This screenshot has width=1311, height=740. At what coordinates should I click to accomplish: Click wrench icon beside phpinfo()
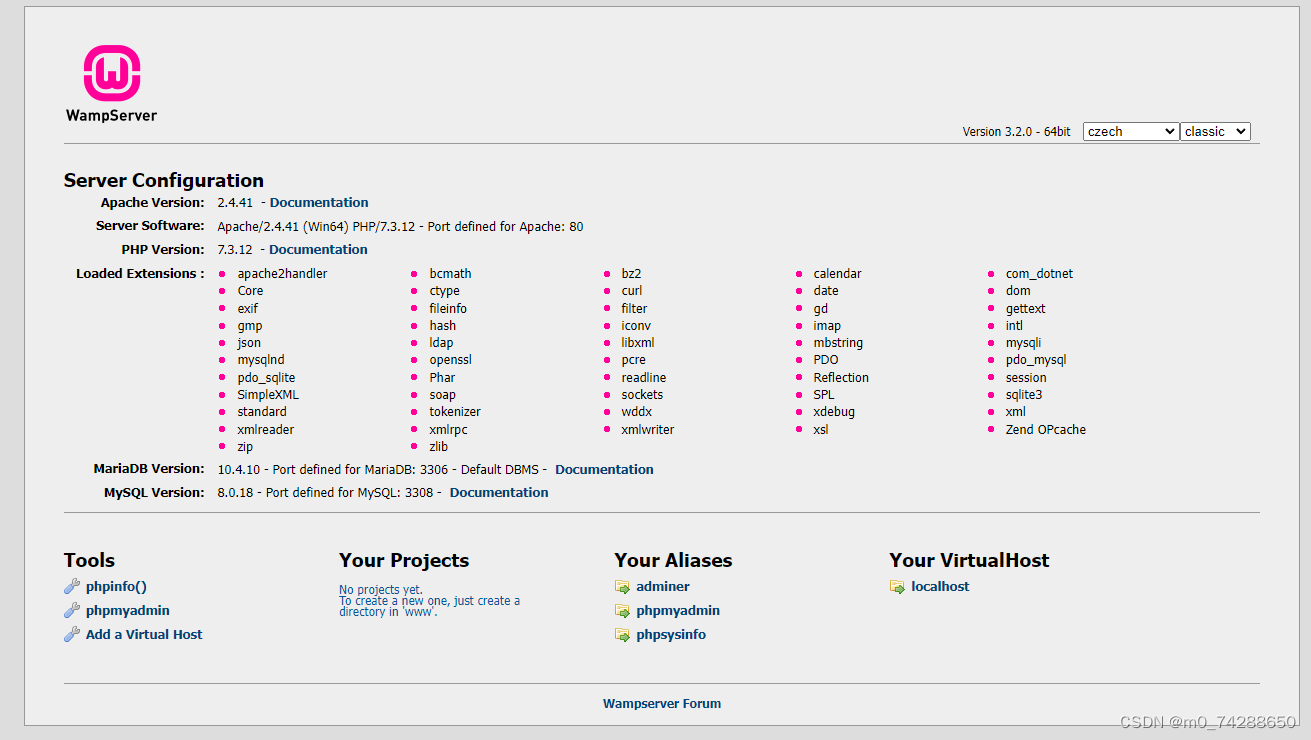point(72,587)
